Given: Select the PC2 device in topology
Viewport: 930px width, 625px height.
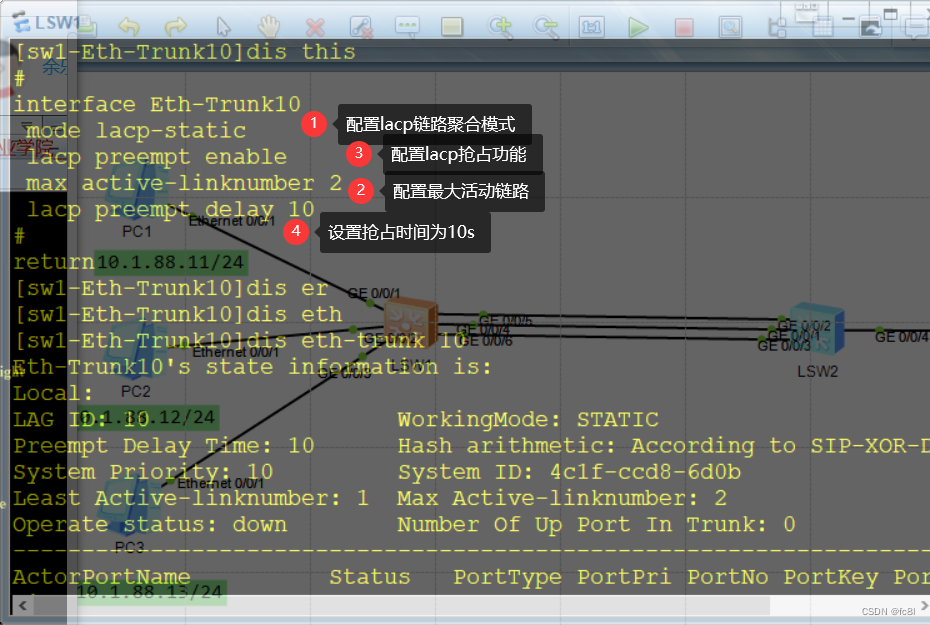Looking at the screenshot, I should tap(136, 351).
